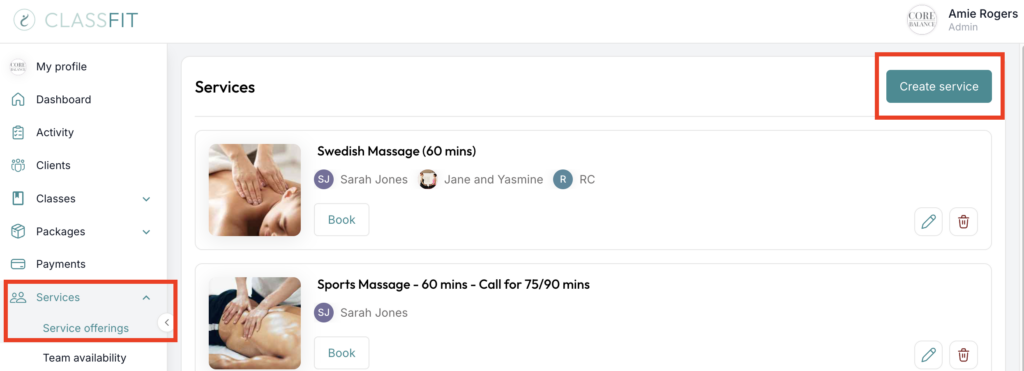Click the Swedish Massage (60 mins) title
This screenshot has width=1024, height=371.
pos(396,152)
